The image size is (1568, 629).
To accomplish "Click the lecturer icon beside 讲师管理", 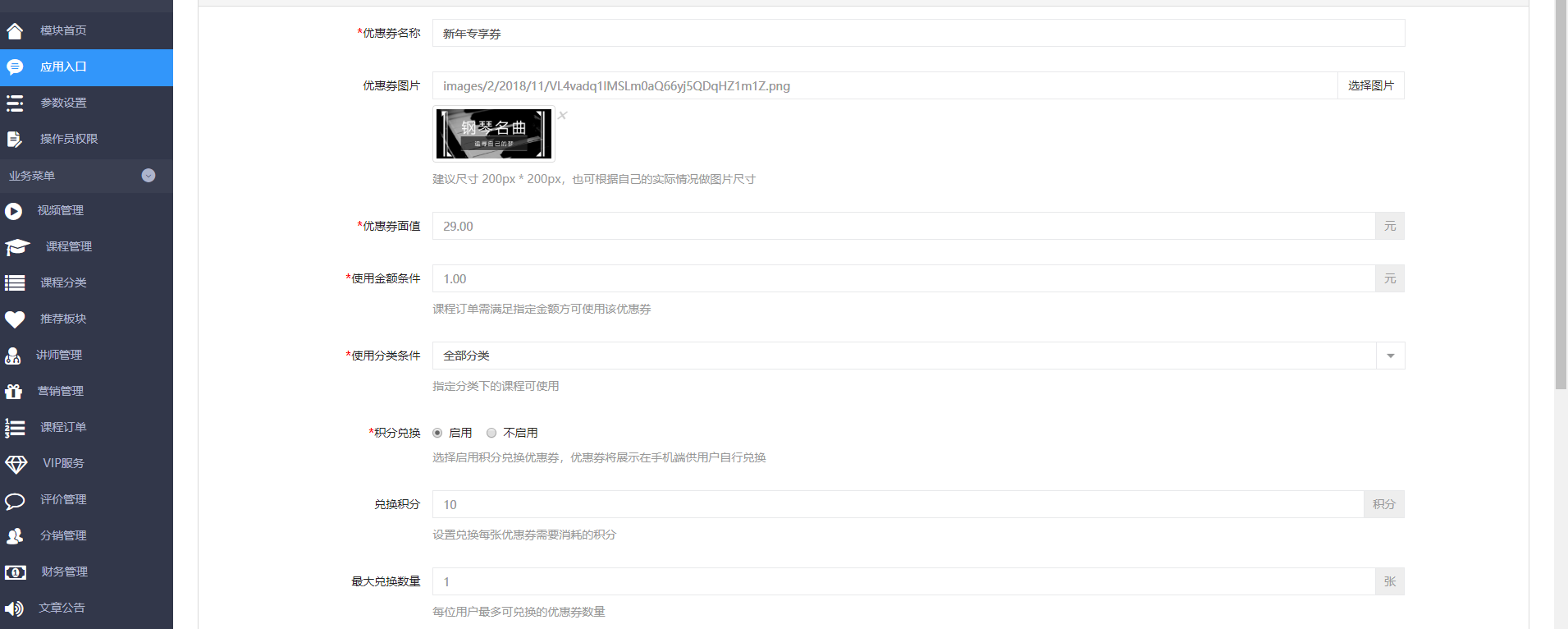I will [12, 356].
